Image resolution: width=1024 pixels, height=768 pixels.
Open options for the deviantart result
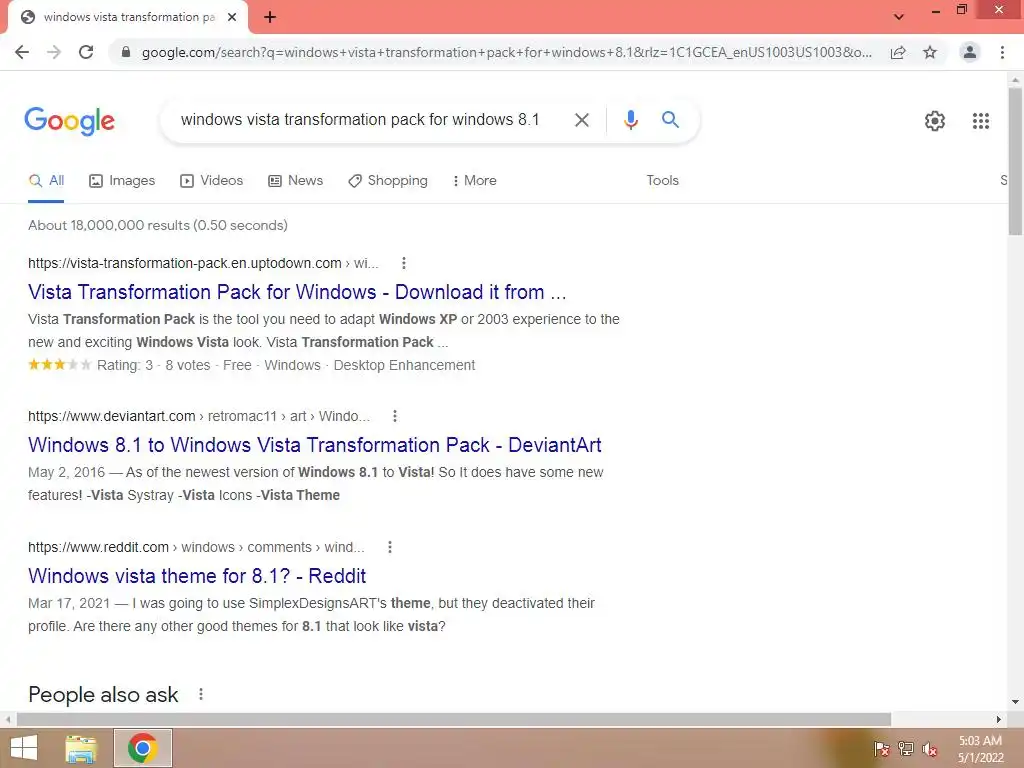tap(394, 416)
